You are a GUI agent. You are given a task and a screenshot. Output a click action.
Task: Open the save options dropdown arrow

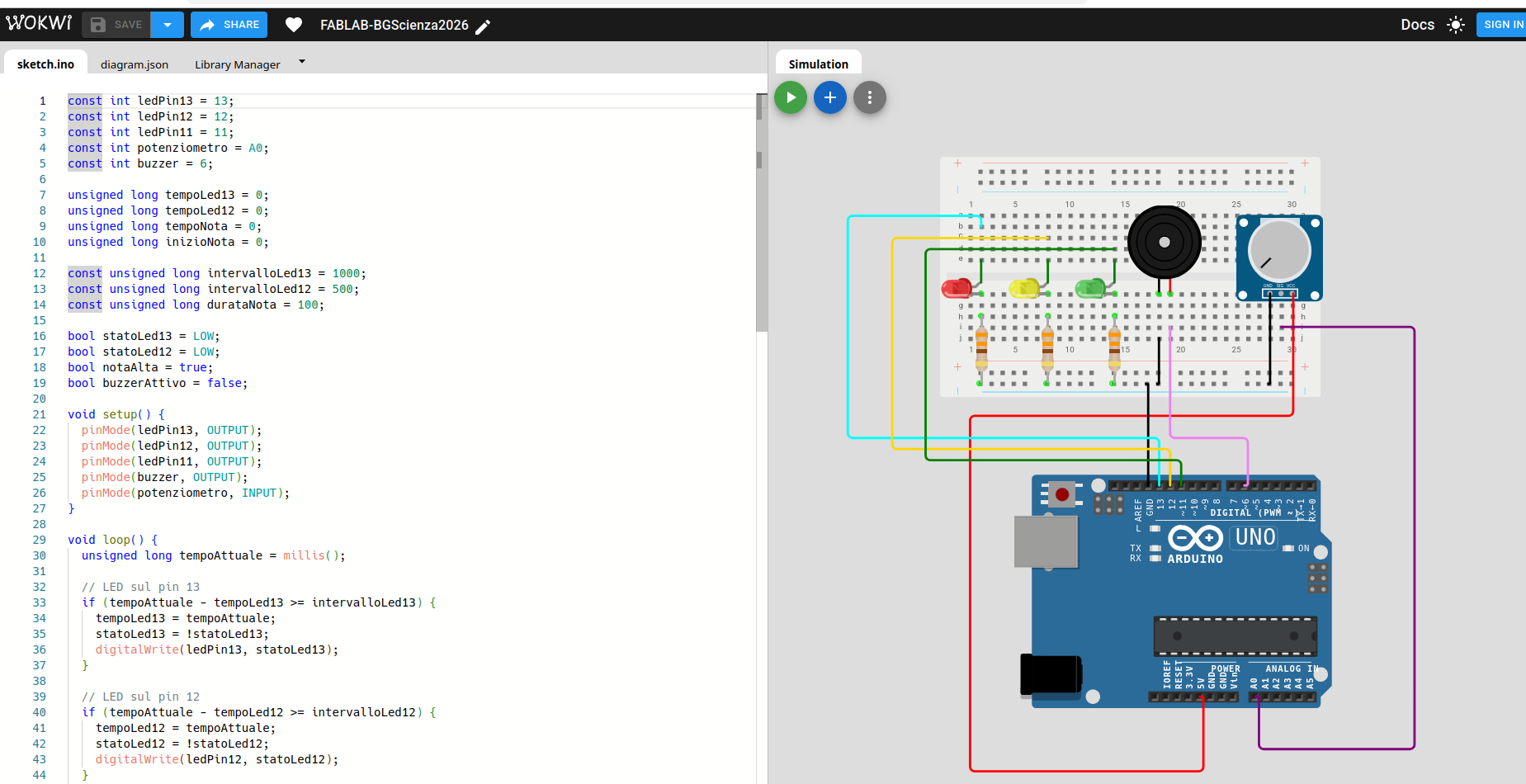tap(168, 25)
